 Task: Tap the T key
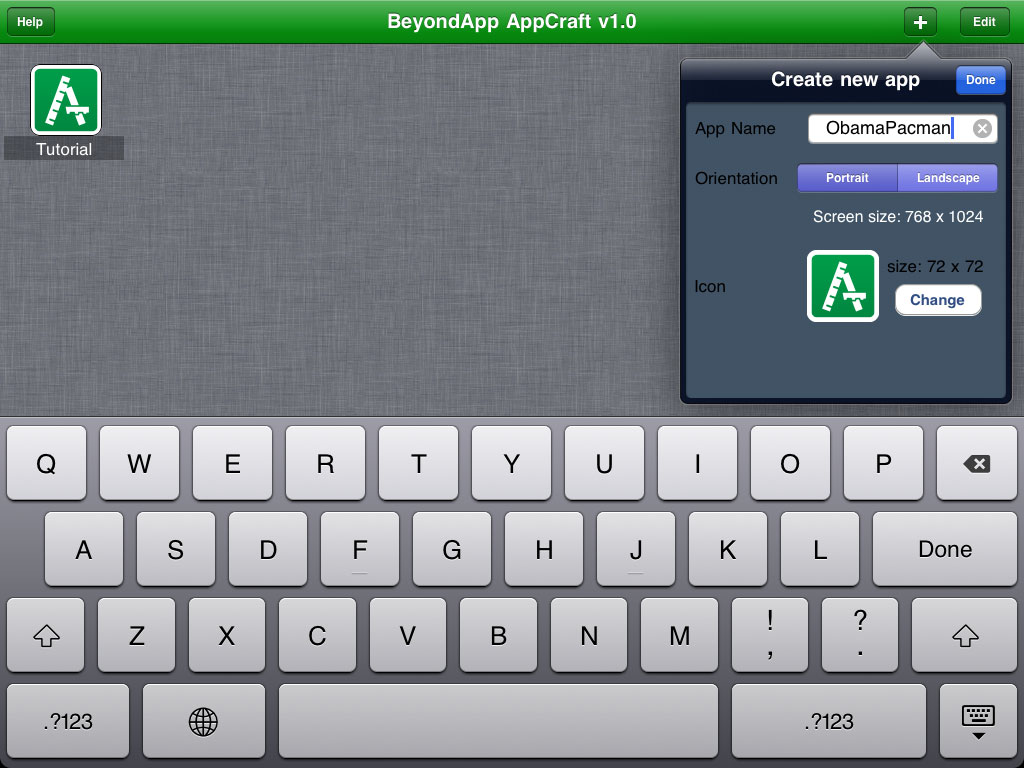(x=419, y=464)
